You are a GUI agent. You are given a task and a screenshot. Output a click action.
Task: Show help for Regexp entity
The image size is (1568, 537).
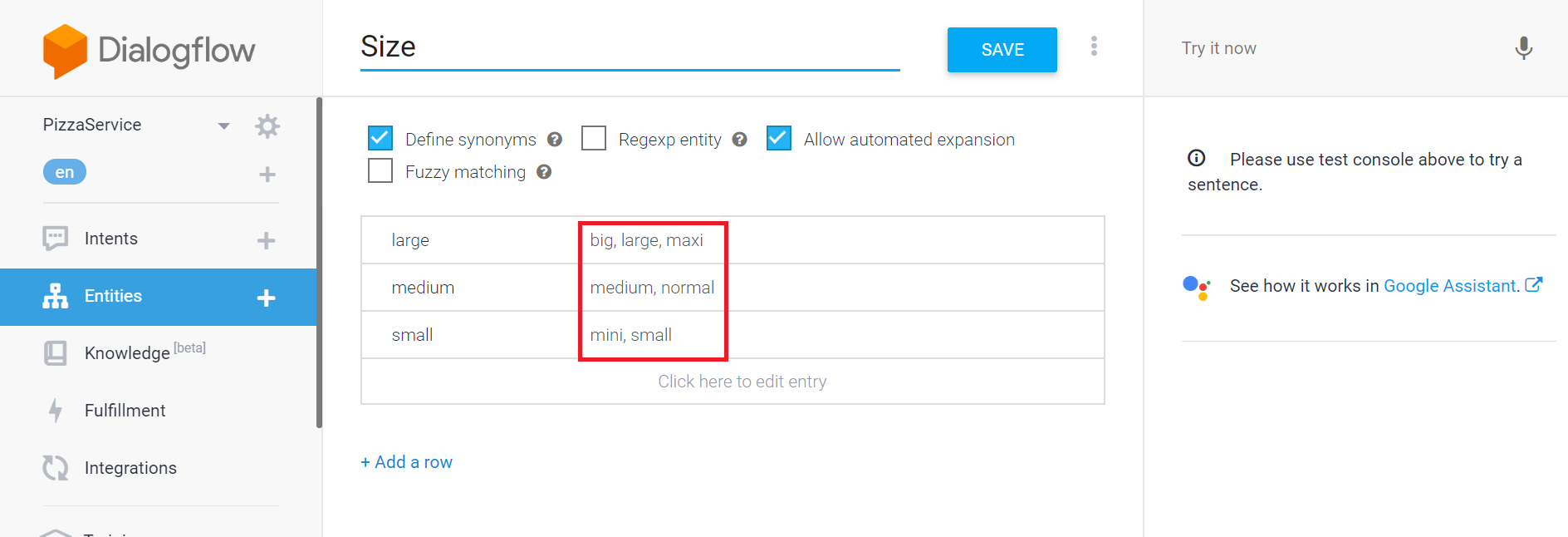click(x=739, y=140)
